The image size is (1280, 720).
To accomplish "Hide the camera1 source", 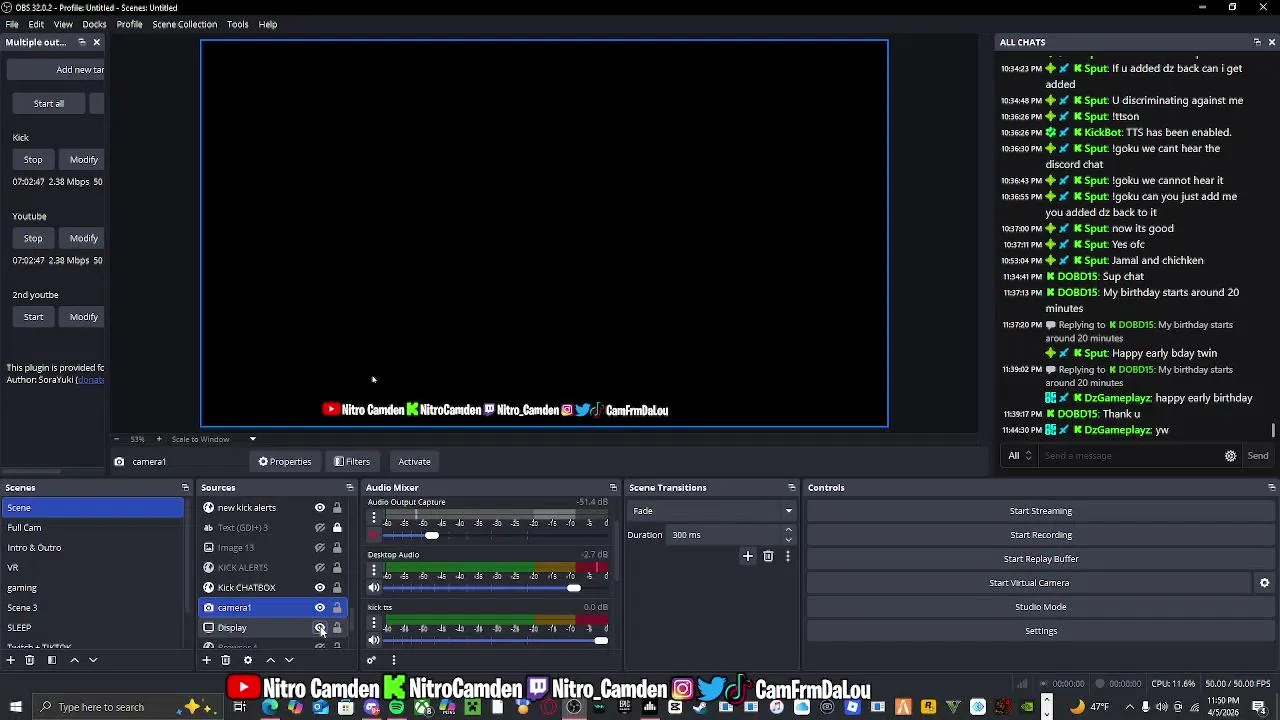I will (x=320, y=608).
